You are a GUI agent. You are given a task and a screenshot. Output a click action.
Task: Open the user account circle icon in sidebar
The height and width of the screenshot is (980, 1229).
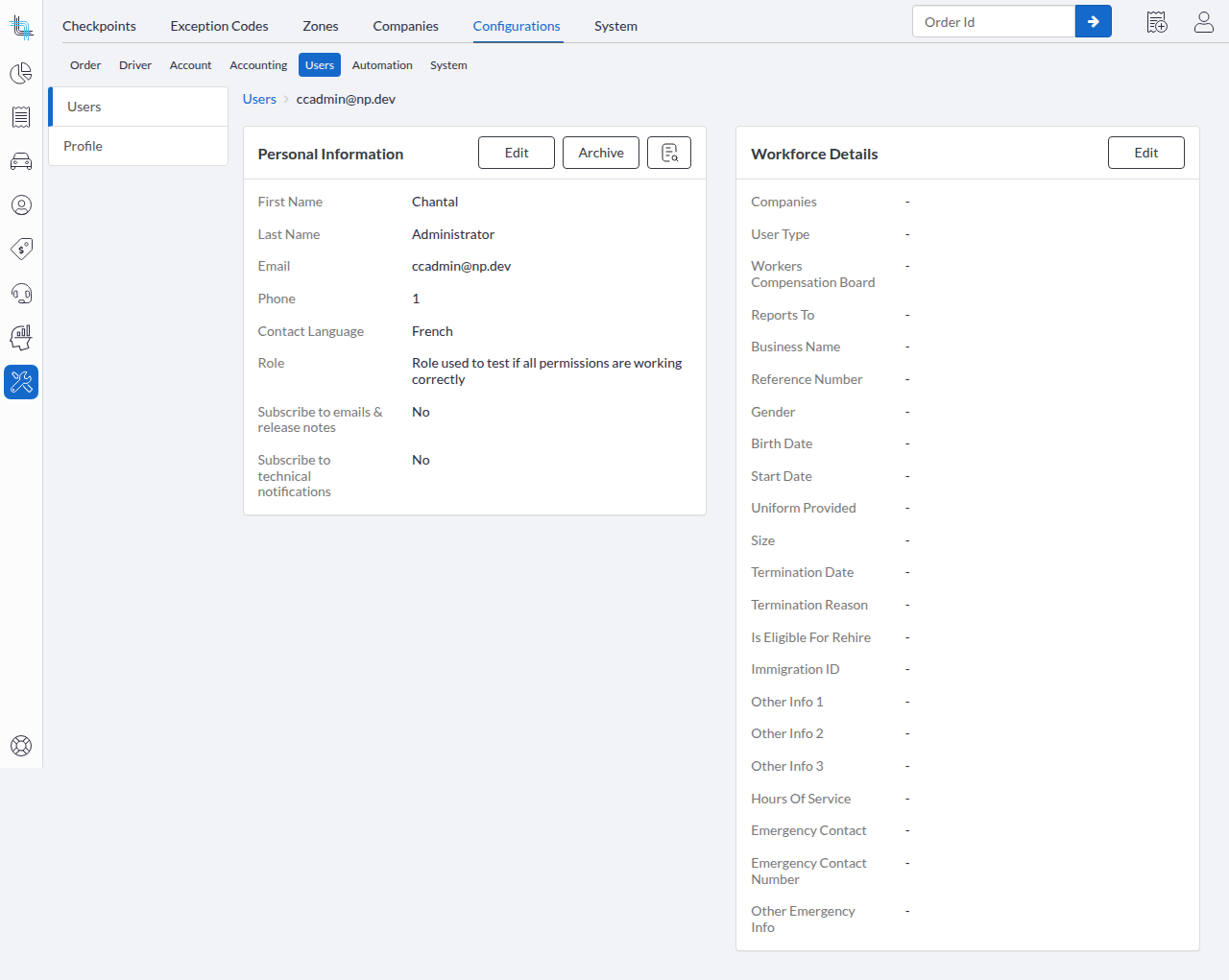(x=21, y=205)
